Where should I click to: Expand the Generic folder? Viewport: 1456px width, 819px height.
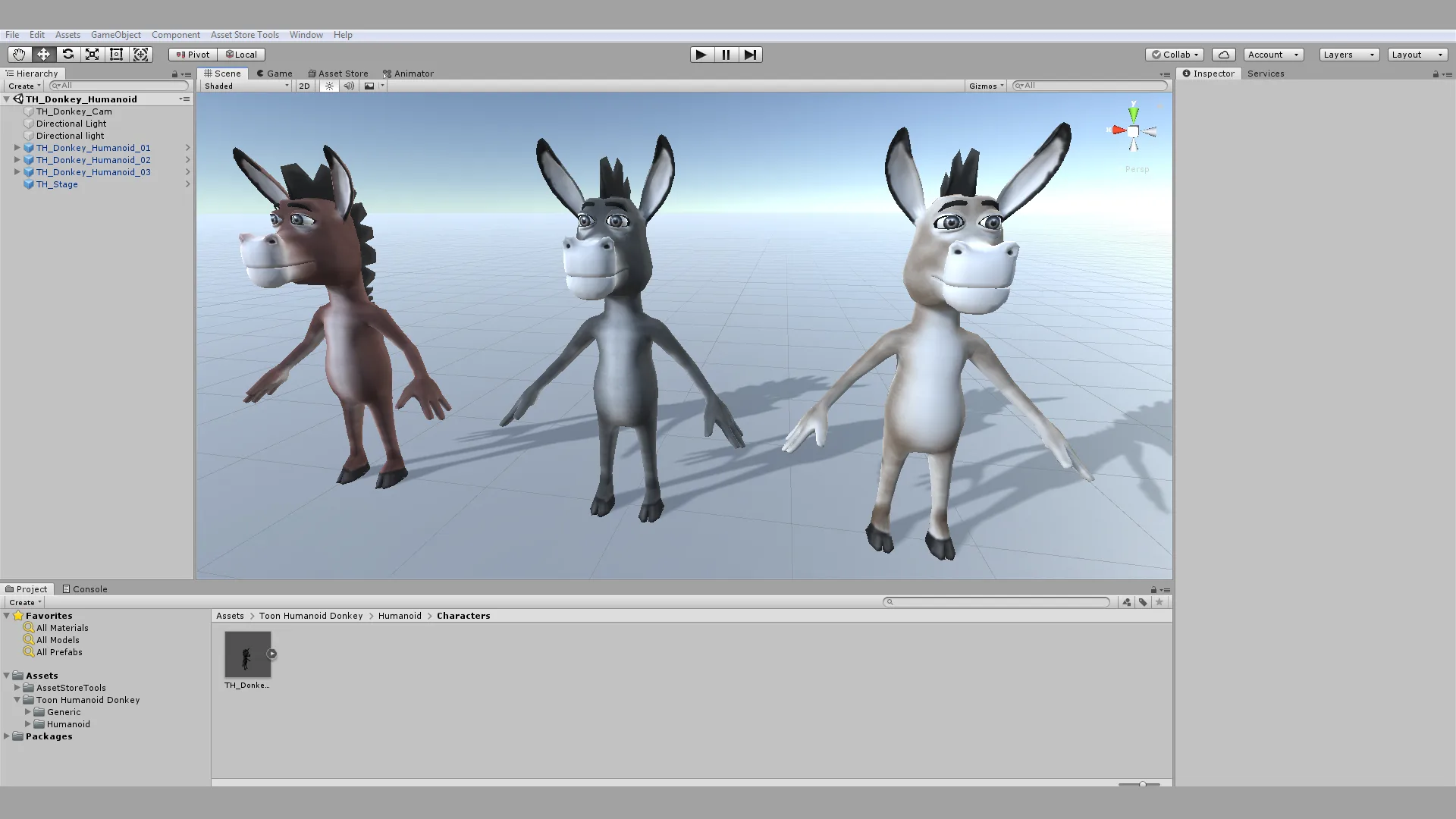pos(27,712)
